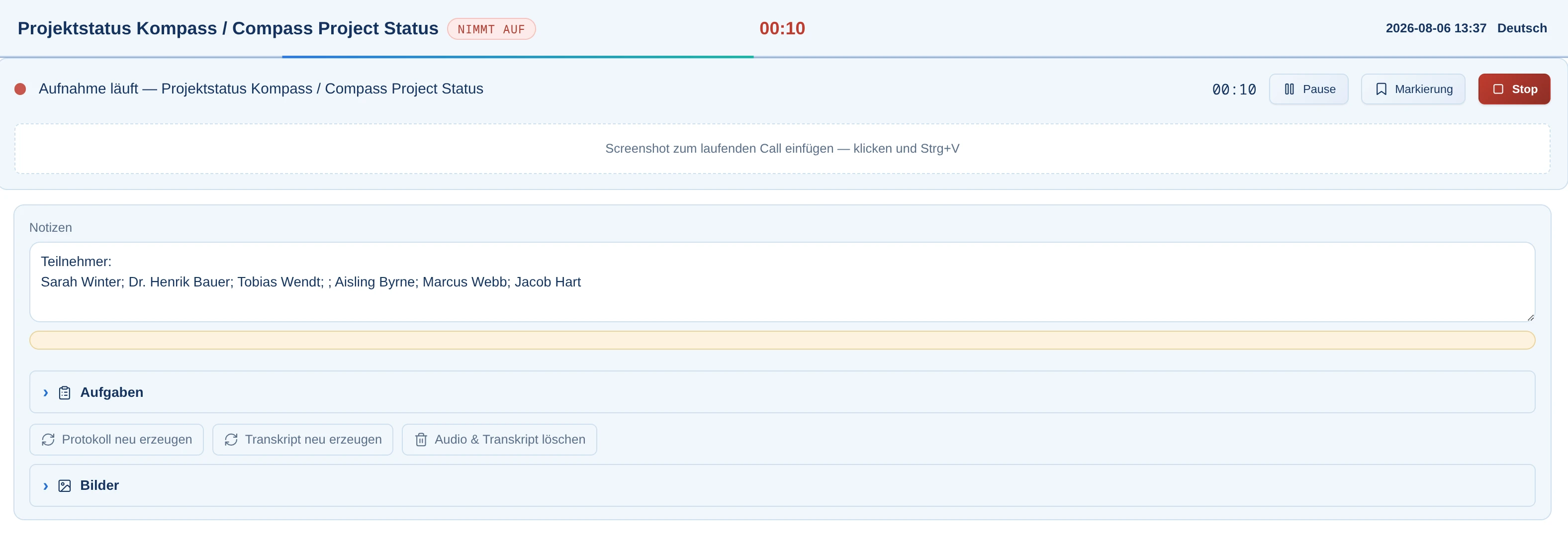Delete audio via Audio & Transkript löschen
The image size is (1568, 556).
499,440
